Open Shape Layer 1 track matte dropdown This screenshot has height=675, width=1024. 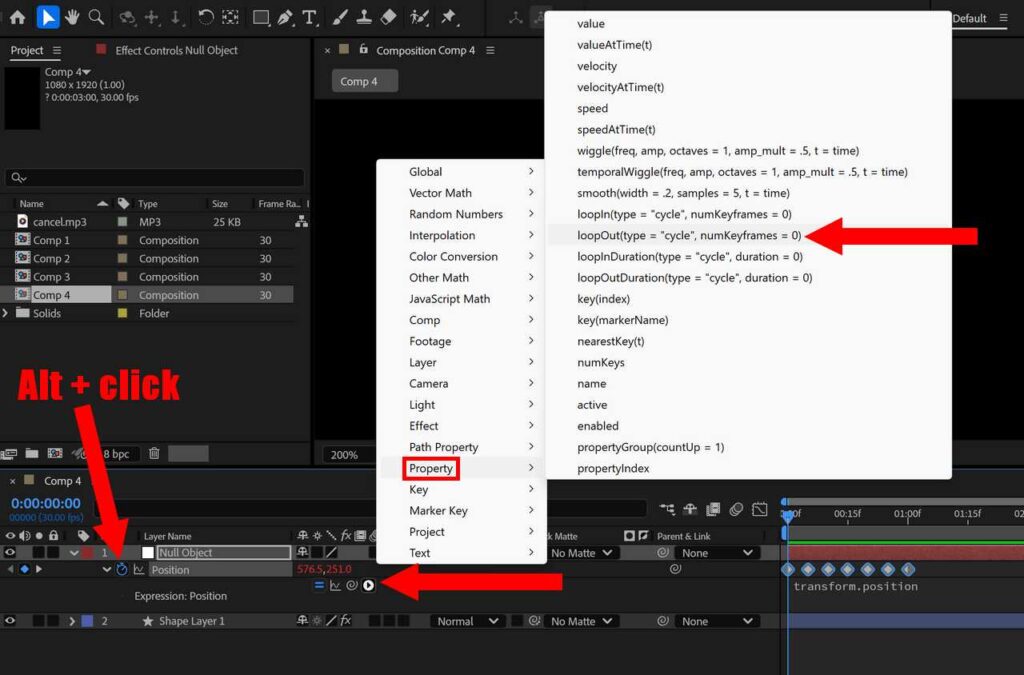click(x=583, y=621)
